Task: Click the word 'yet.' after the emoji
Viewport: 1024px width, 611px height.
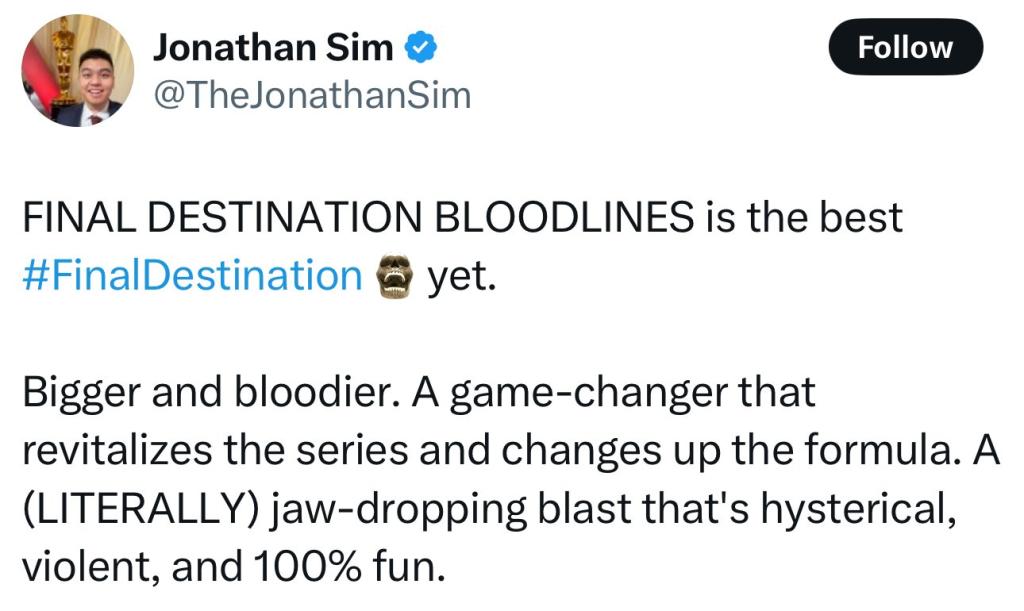Action: pos(462,277)
